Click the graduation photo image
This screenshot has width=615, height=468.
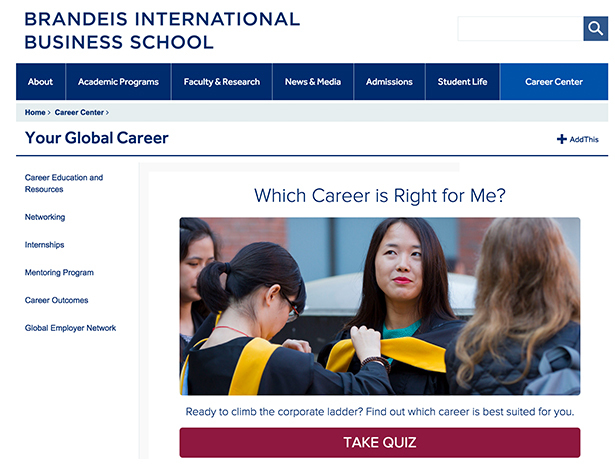380,306
